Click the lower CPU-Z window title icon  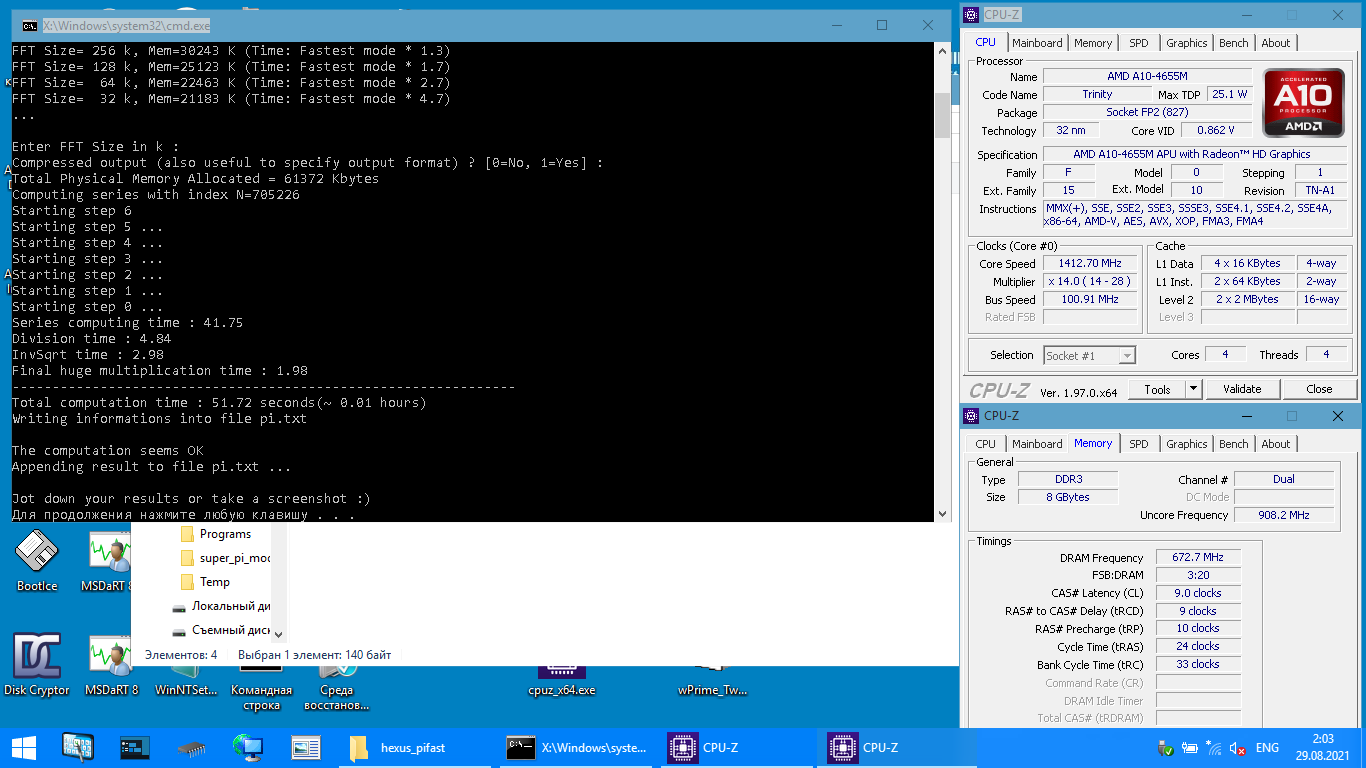pyautogui.click(x=971, y=416)
